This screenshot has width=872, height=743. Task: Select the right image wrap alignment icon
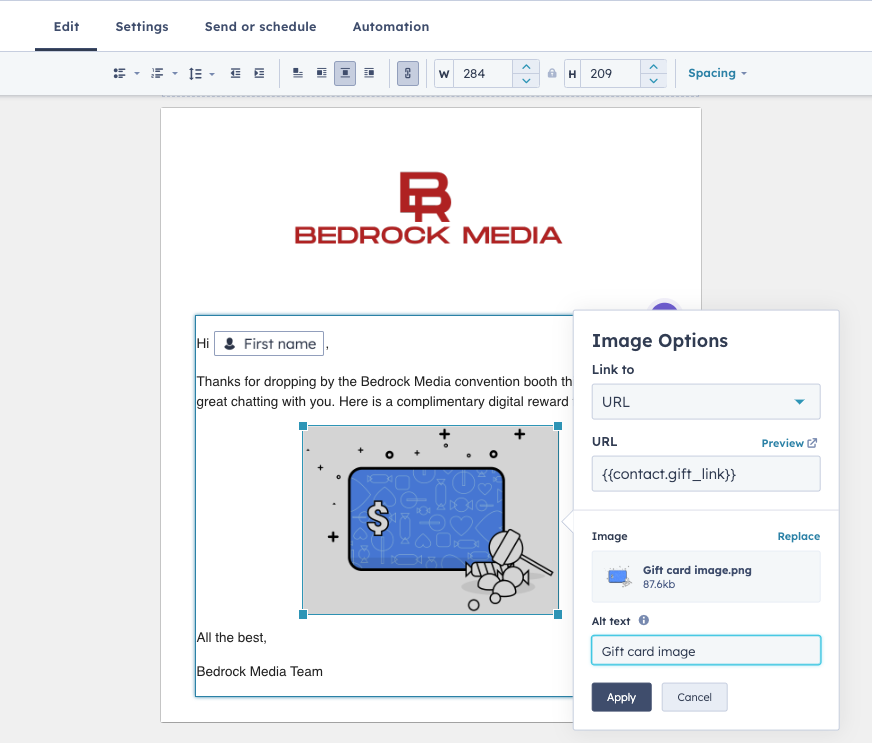369,73
